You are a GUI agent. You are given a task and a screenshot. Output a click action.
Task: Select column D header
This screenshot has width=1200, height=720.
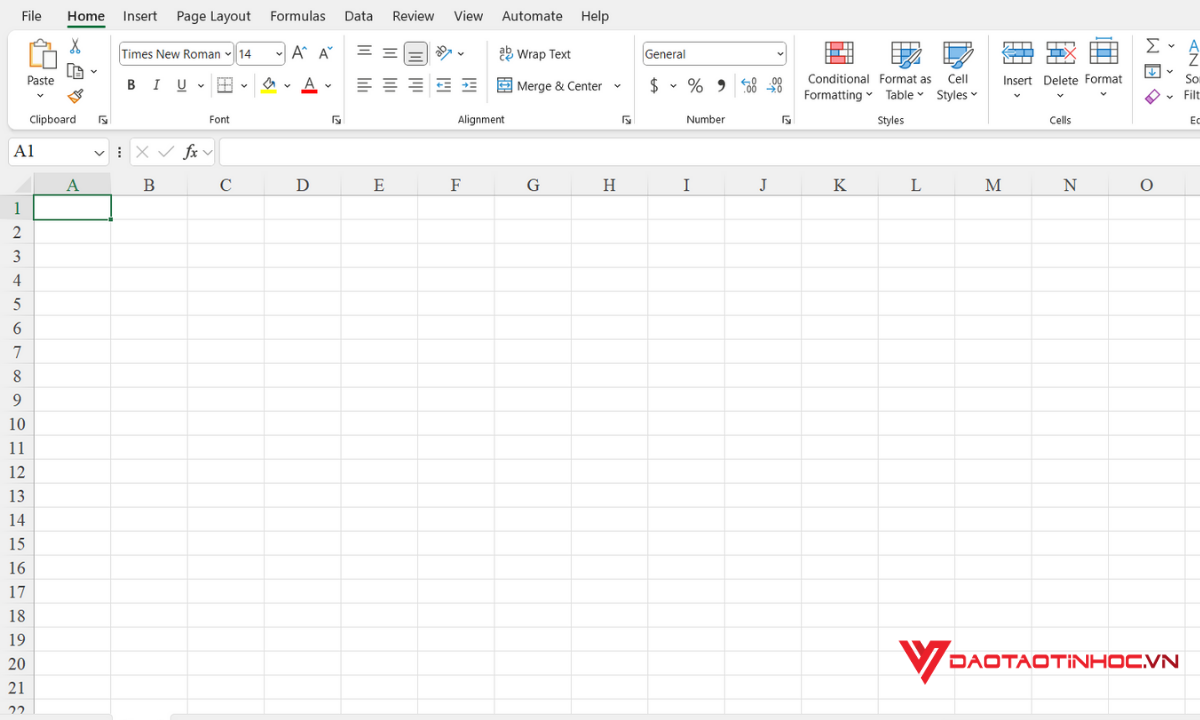pos(302,184)
